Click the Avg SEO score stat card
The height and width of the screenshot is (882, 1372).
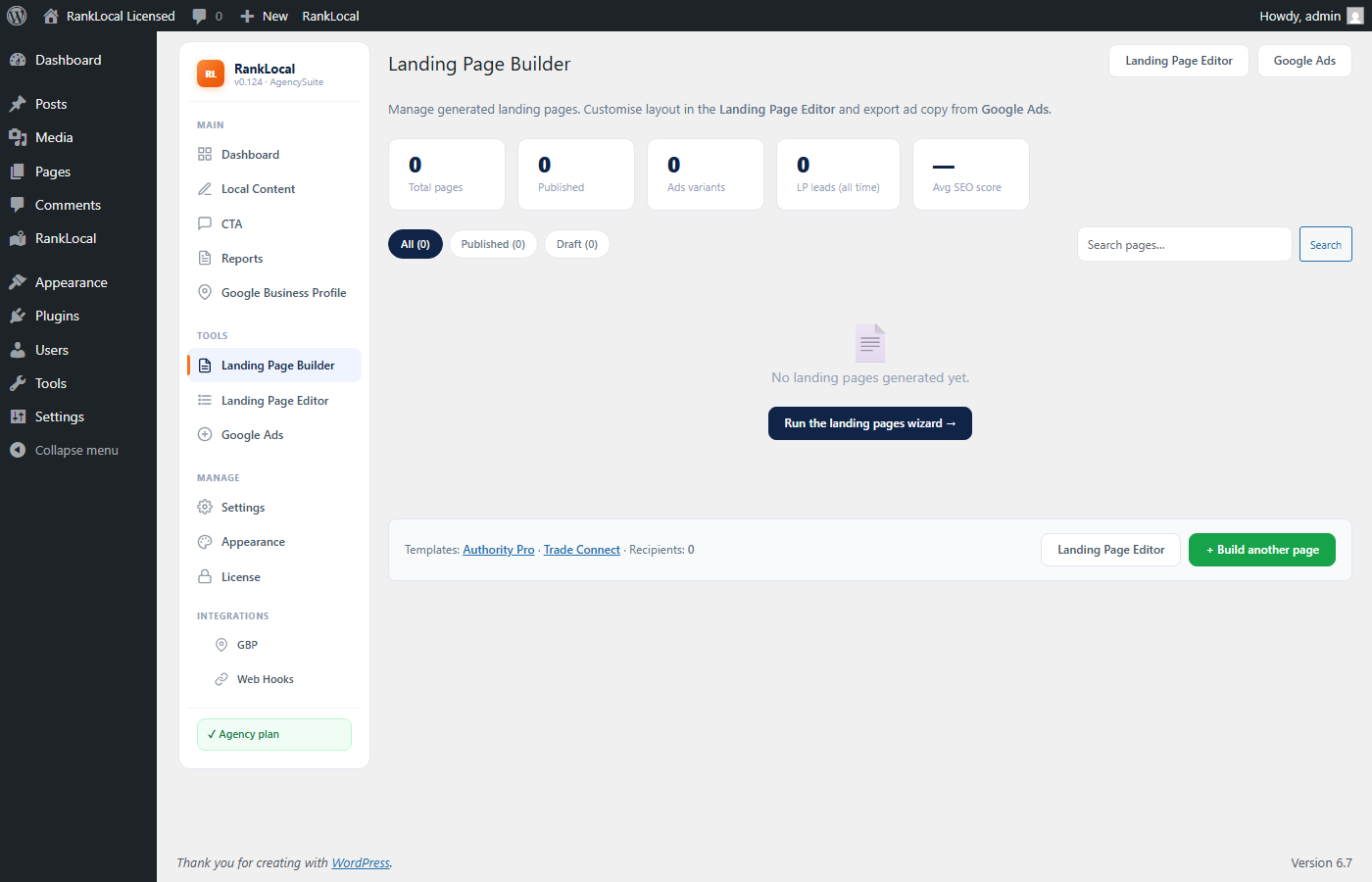click(971, 174)
